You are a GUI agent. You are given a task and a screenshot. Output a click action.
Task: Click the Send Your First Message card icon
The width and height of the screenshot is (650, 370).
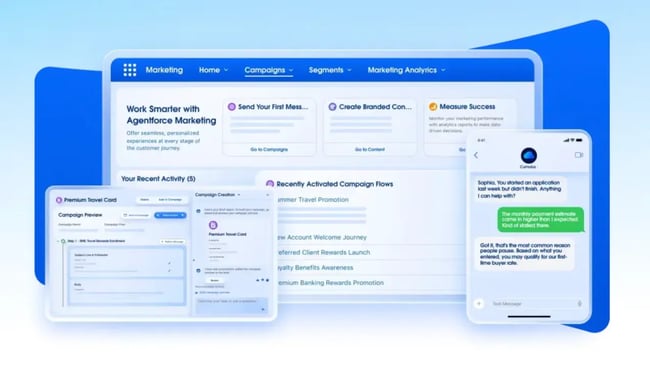point(232,107)
